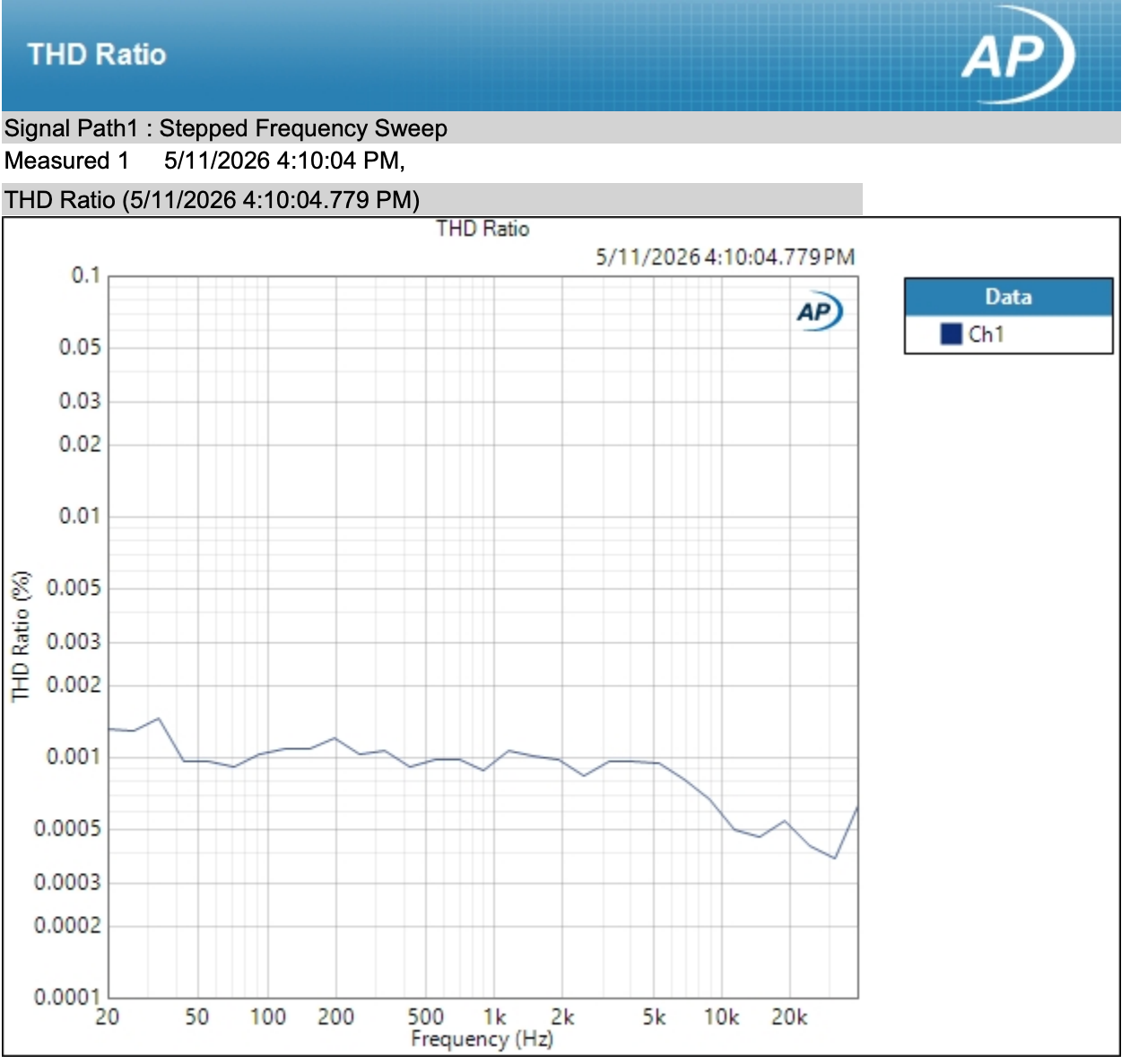The image size is (1130, 1064).
Task: Select the THD Ratio result header bar
Action: (x=431, y=199)
